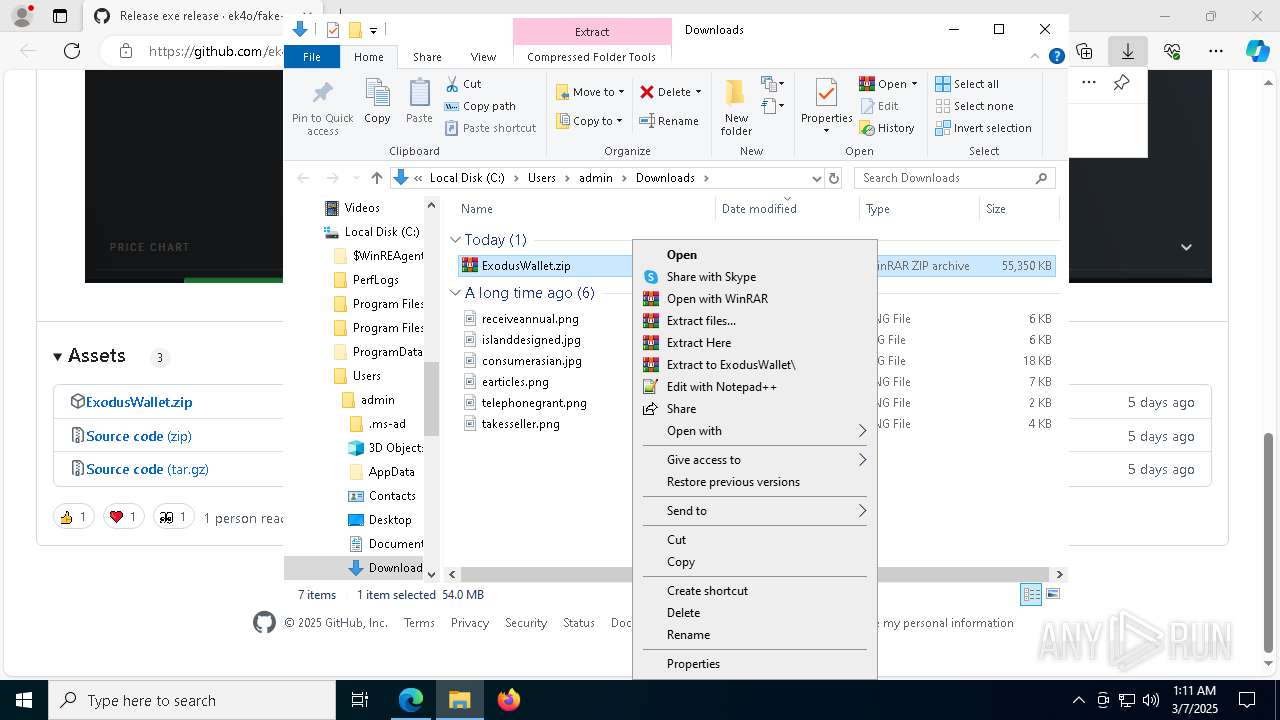Open Source code (tar.gz) link

coord(147,469)
